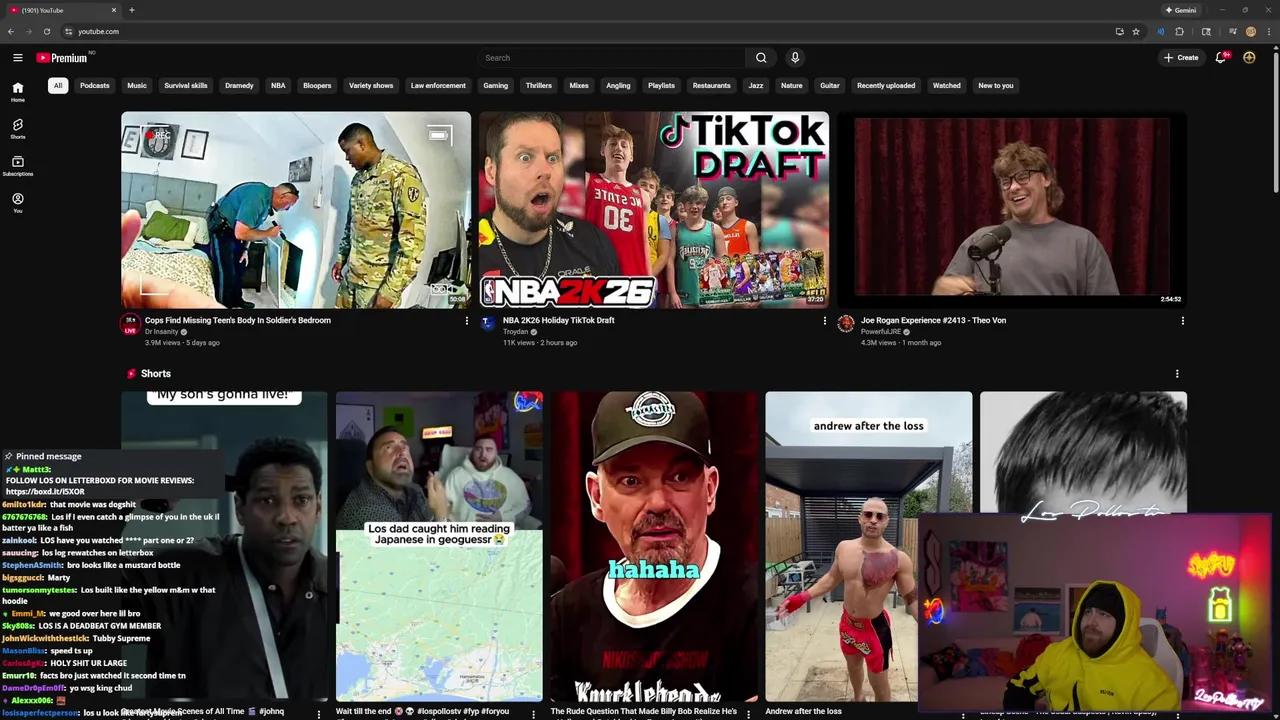This screenshot has width=1280, height=720.
Task: Open the PowerfulJRE channel name link
Action: 881,332
